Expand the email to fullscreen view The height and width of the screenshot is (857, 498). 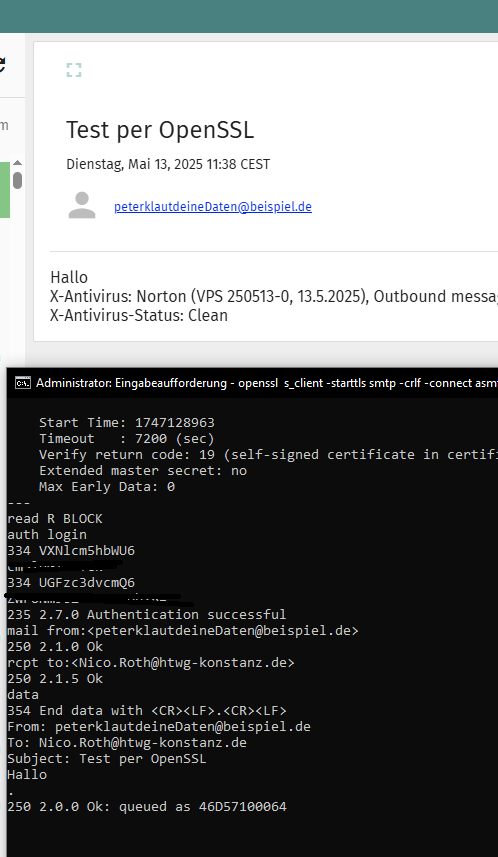pyautogui.click(x=74, y=70)
